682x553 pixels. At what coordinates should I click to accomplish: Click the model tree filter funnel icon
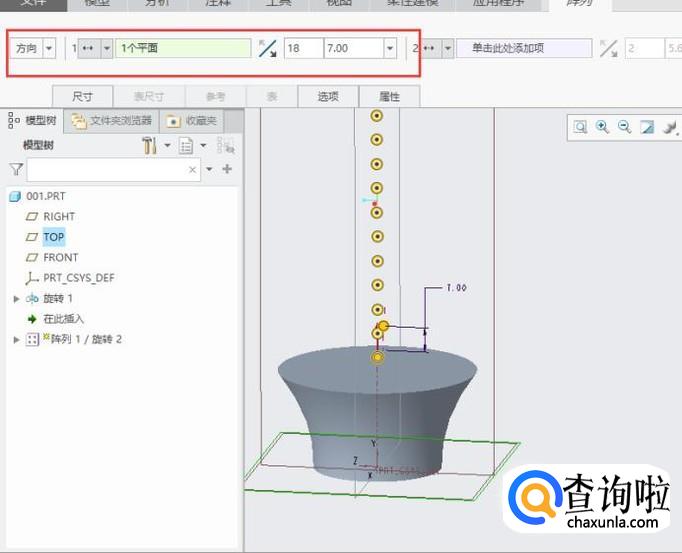(x=16, y=170)
